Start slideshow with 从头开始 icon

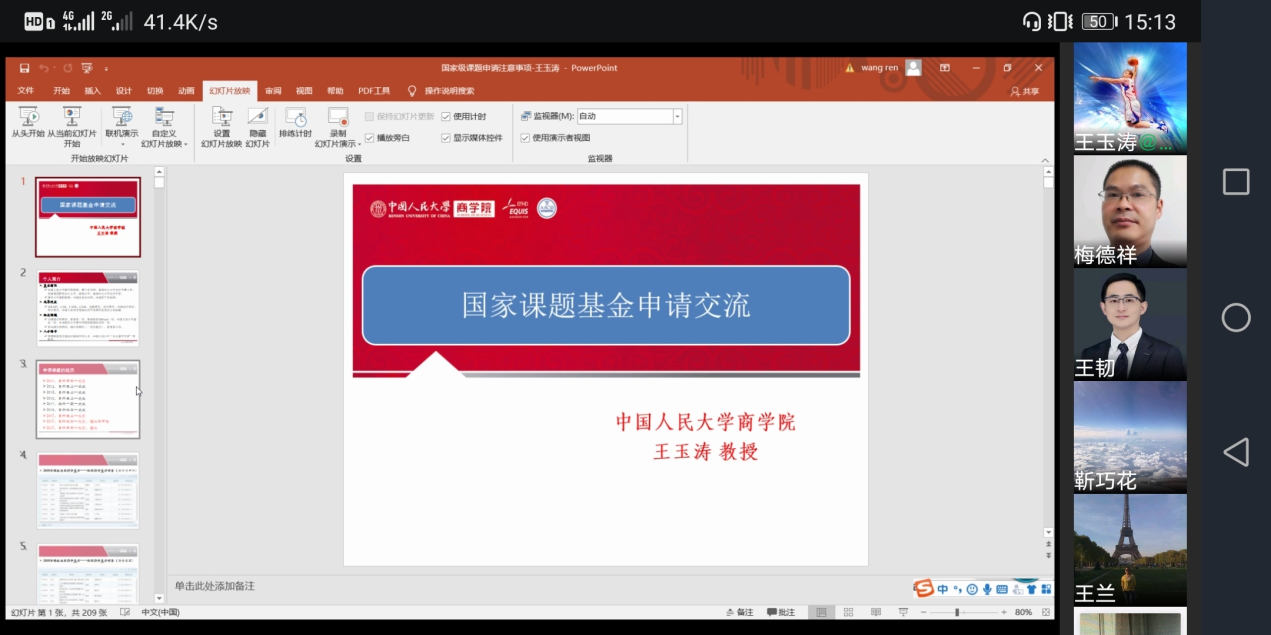point(28,117)
